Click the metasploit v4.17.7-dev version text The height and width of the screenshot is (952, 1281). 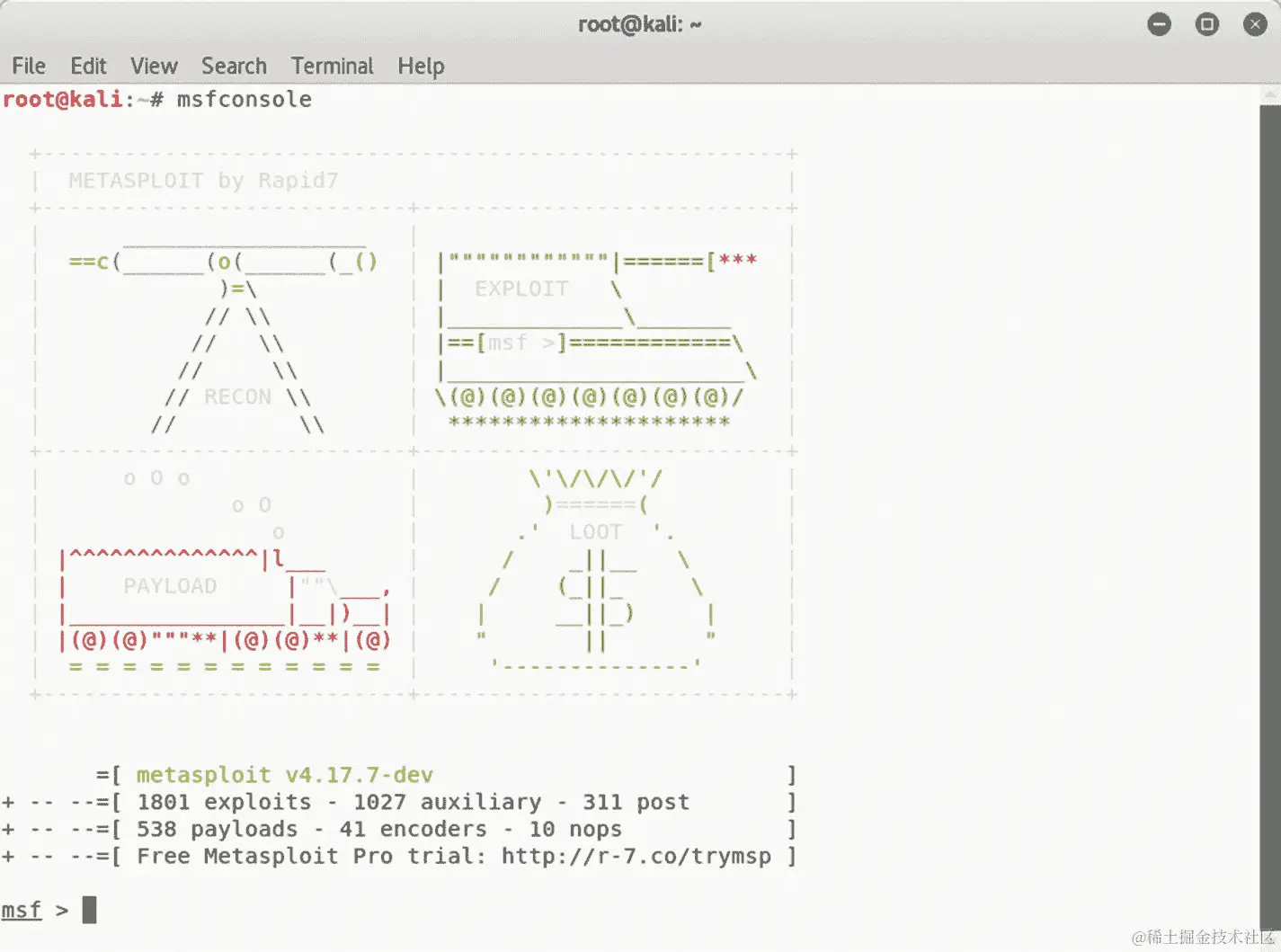pos(283,774)
